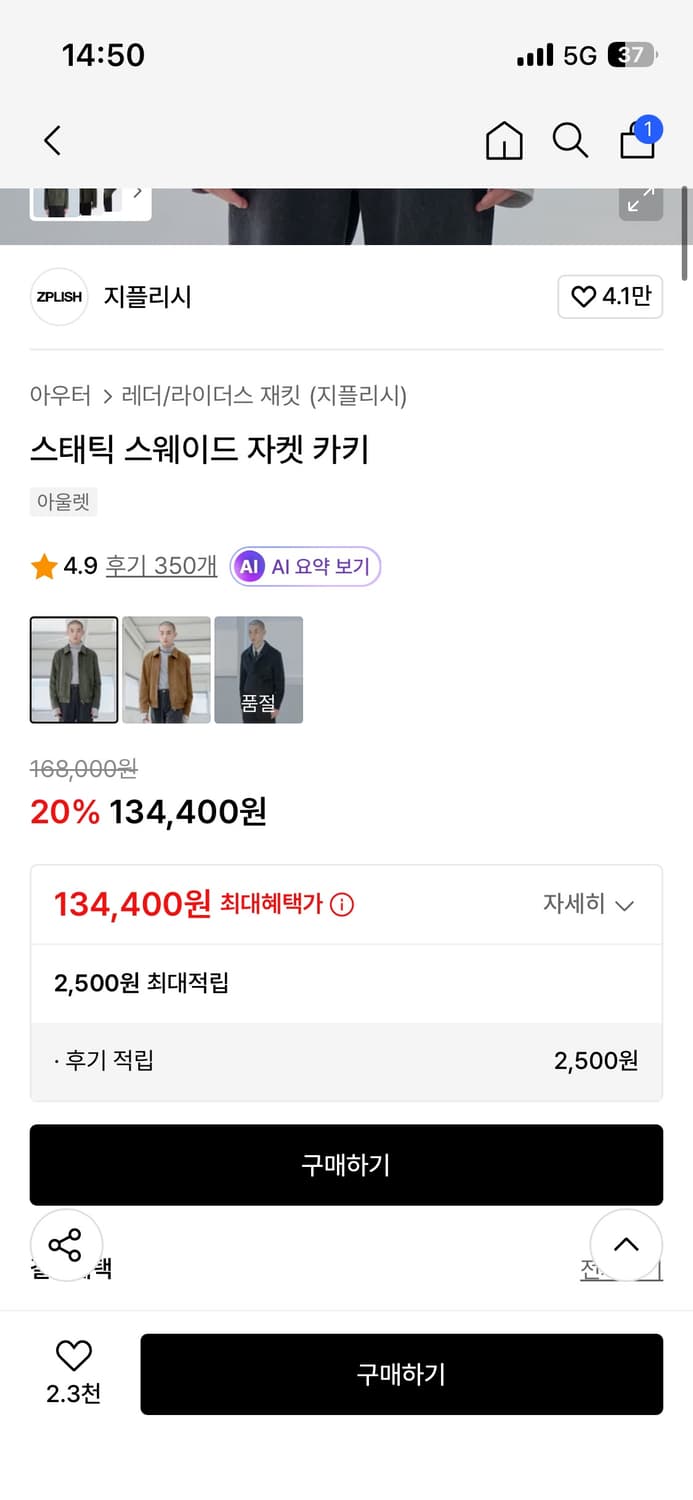
Task: Select the 품절 sold-out product thumbnail
Action: 258,670
